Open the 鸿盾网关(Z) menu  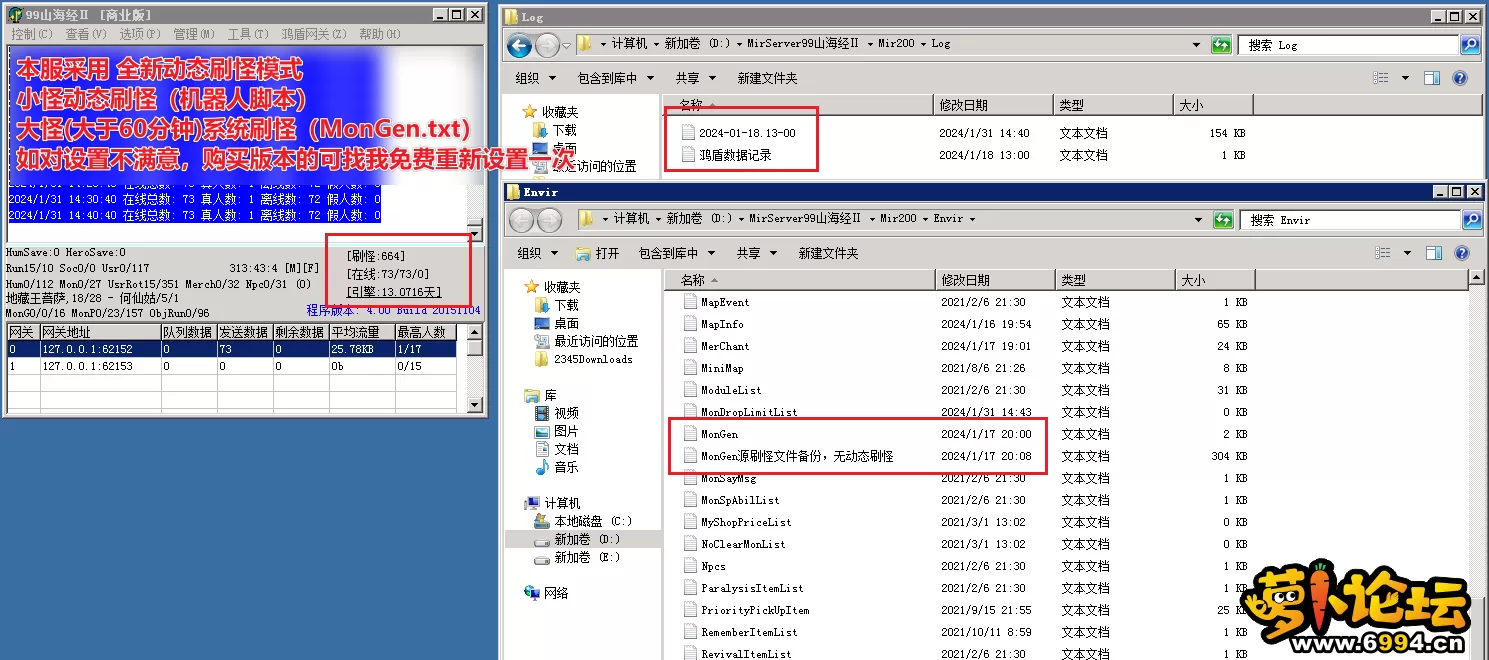point(315,34)
